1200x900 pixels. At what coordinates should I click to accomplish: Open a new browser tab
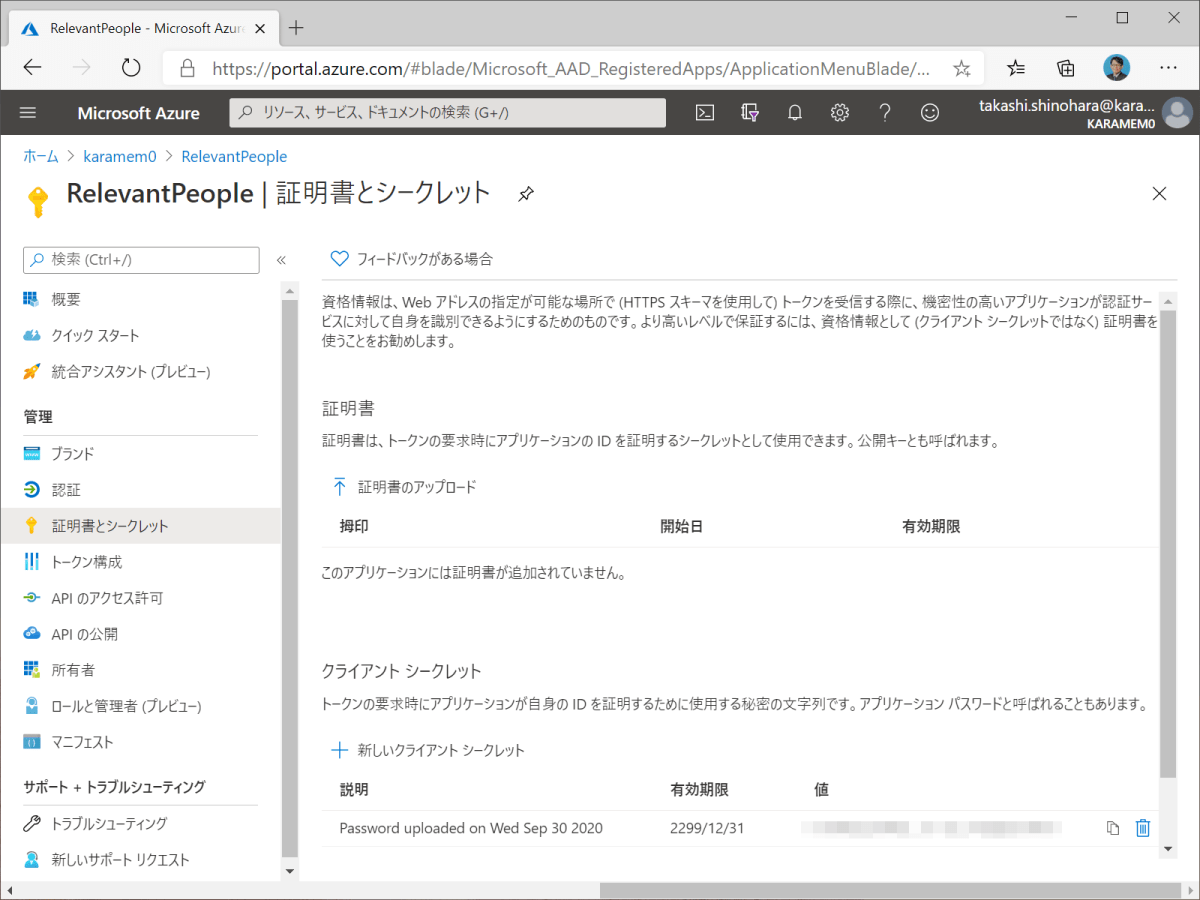[296, 27]
